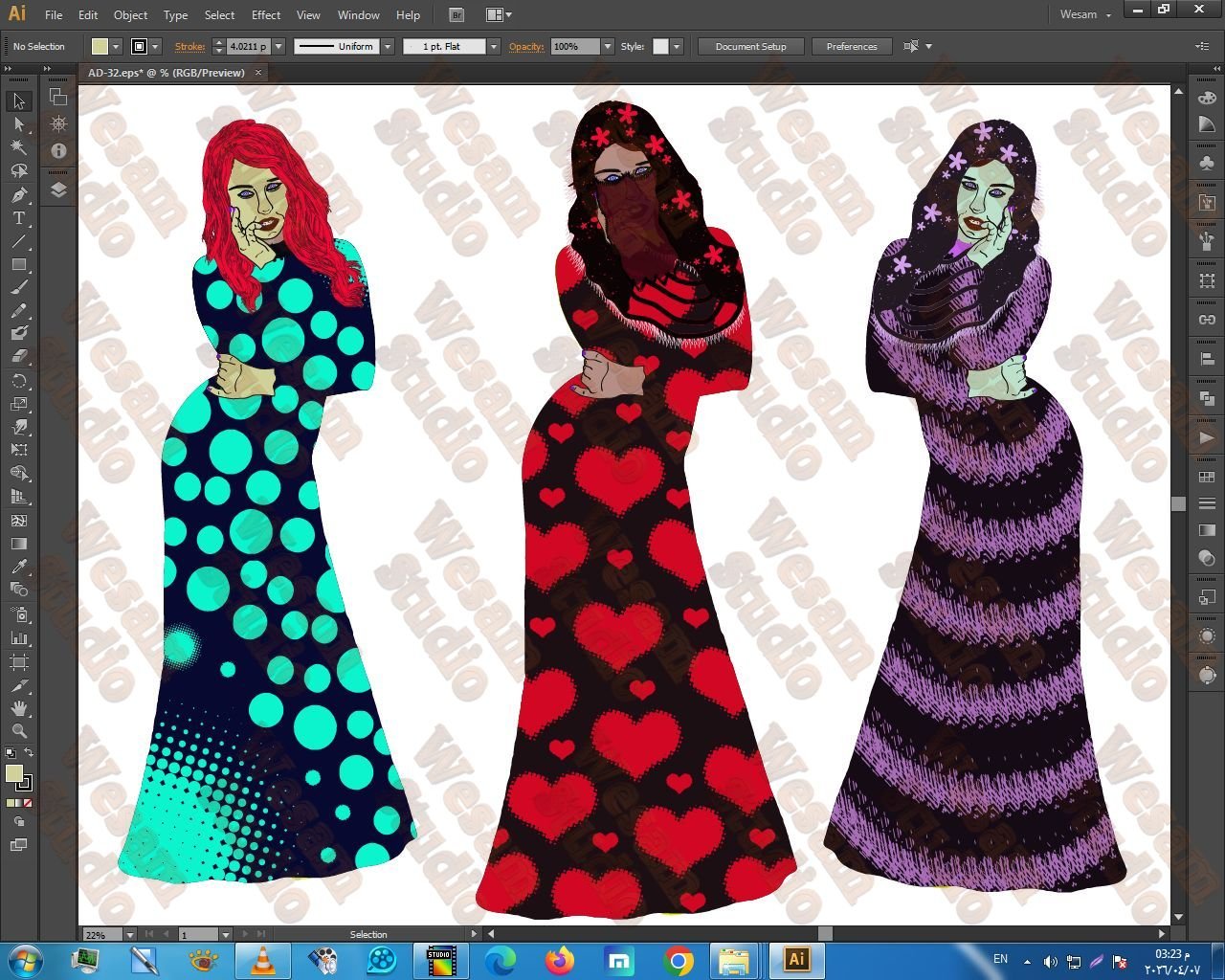
Task: Switch paint mode to Gradient
Action: click(19, 803)
